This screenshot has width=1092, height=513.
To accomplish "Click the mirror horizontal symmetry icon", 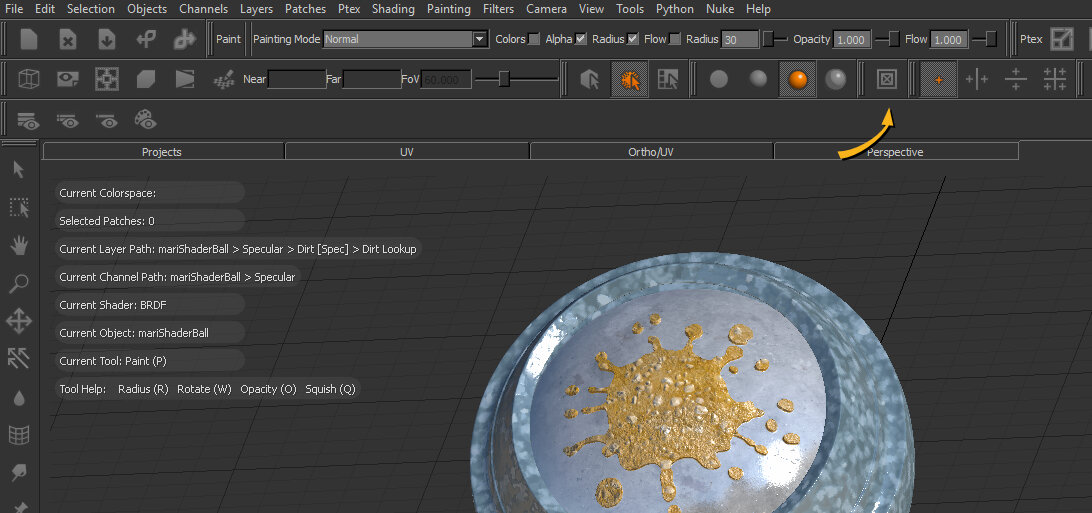I will 976,79.
